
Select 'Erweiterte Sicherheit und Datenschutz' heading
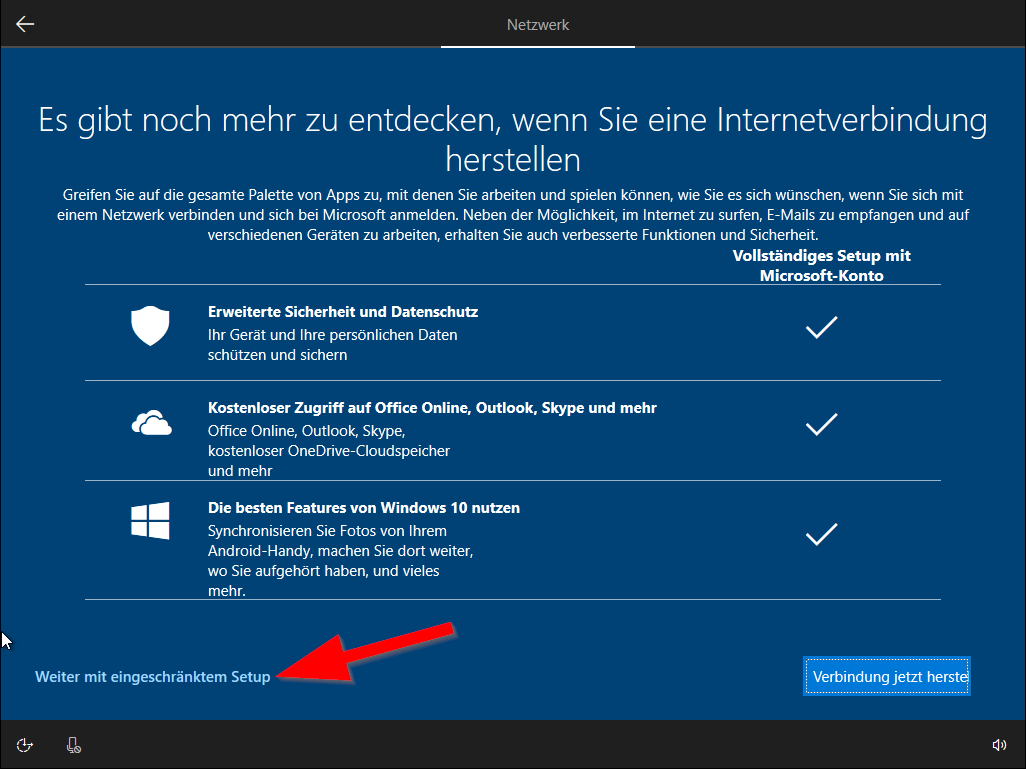pyautogui.click(x=343, y=312)
